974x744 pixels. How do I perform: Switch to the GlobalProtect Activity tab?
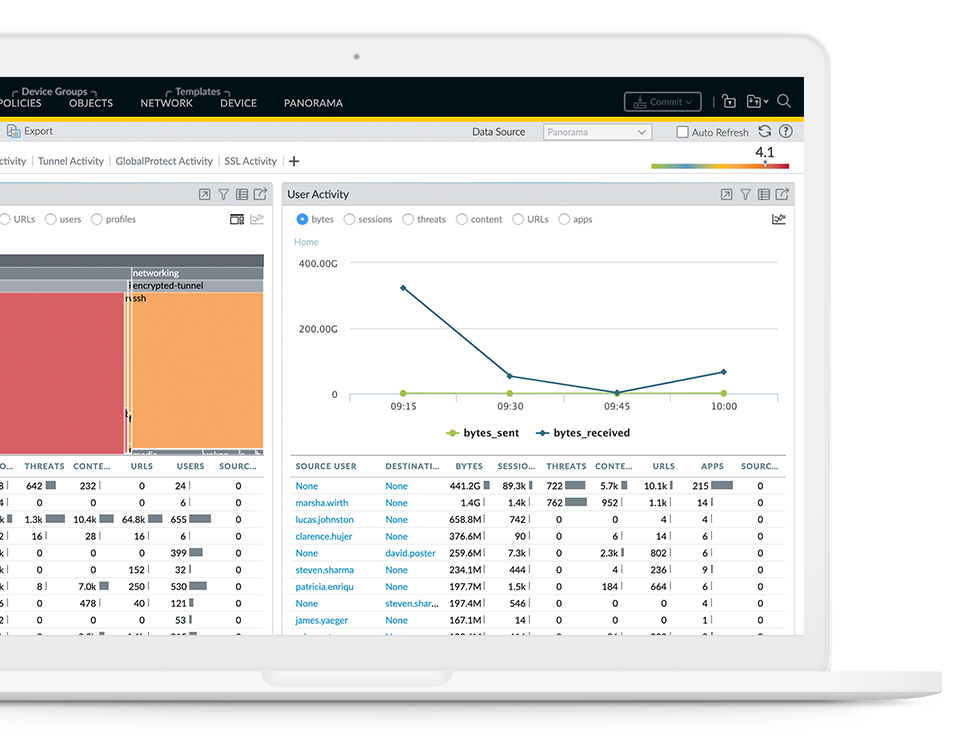coord(164,161)
